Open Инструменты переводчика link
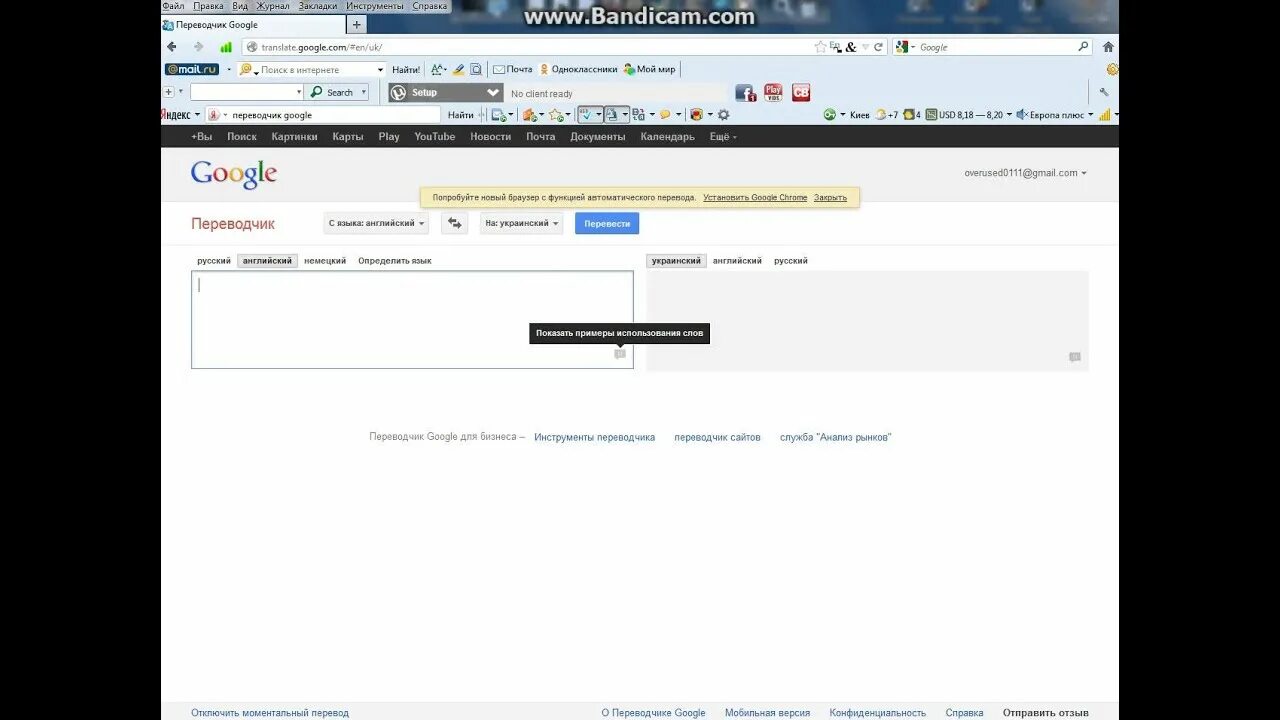 click(x=594, y=437)
